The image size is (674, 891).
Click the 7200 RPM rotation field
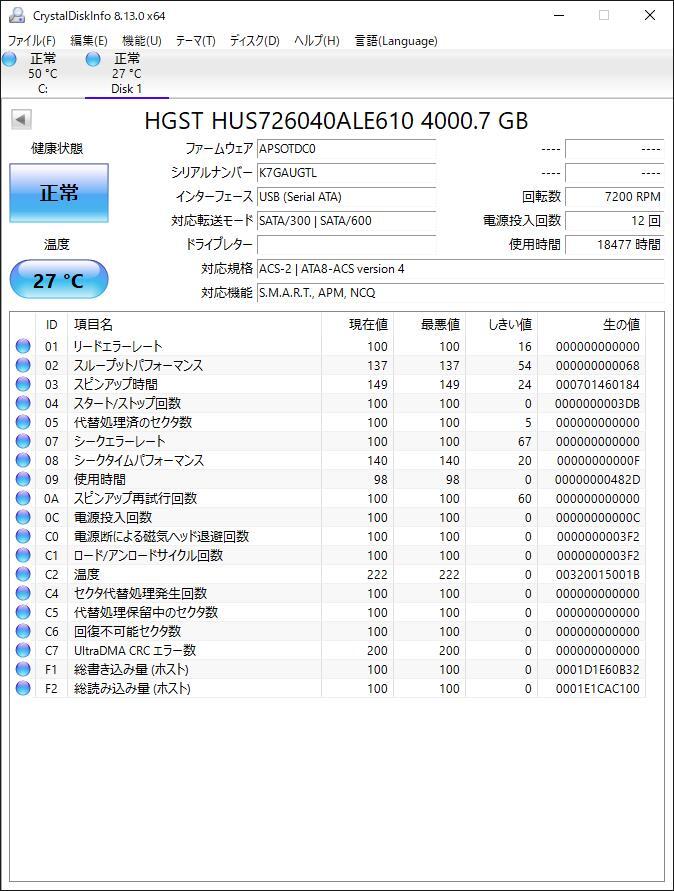coord(614,197)
